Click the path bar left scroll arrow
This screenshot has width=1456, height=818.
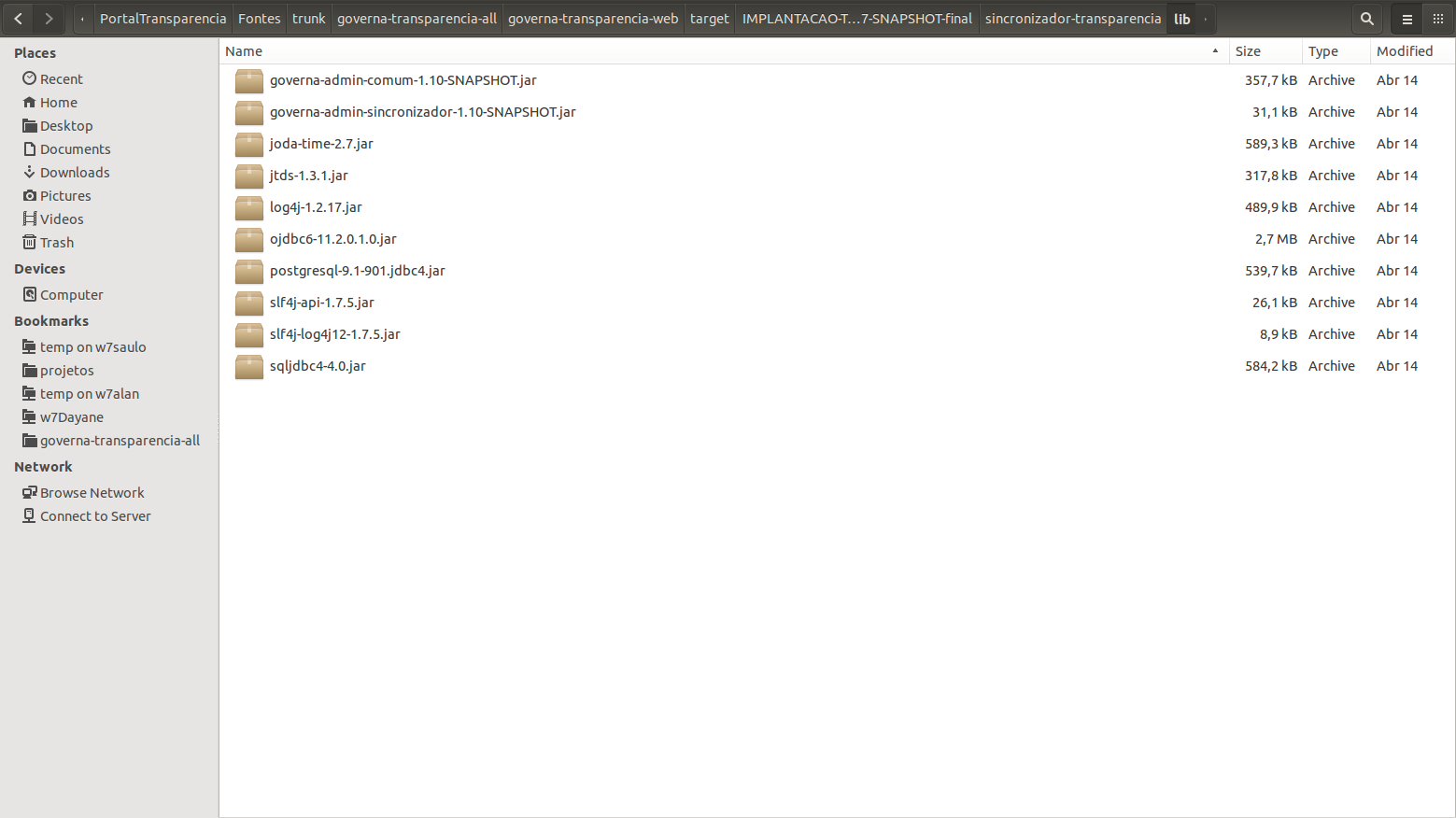(x=82, y=19)
